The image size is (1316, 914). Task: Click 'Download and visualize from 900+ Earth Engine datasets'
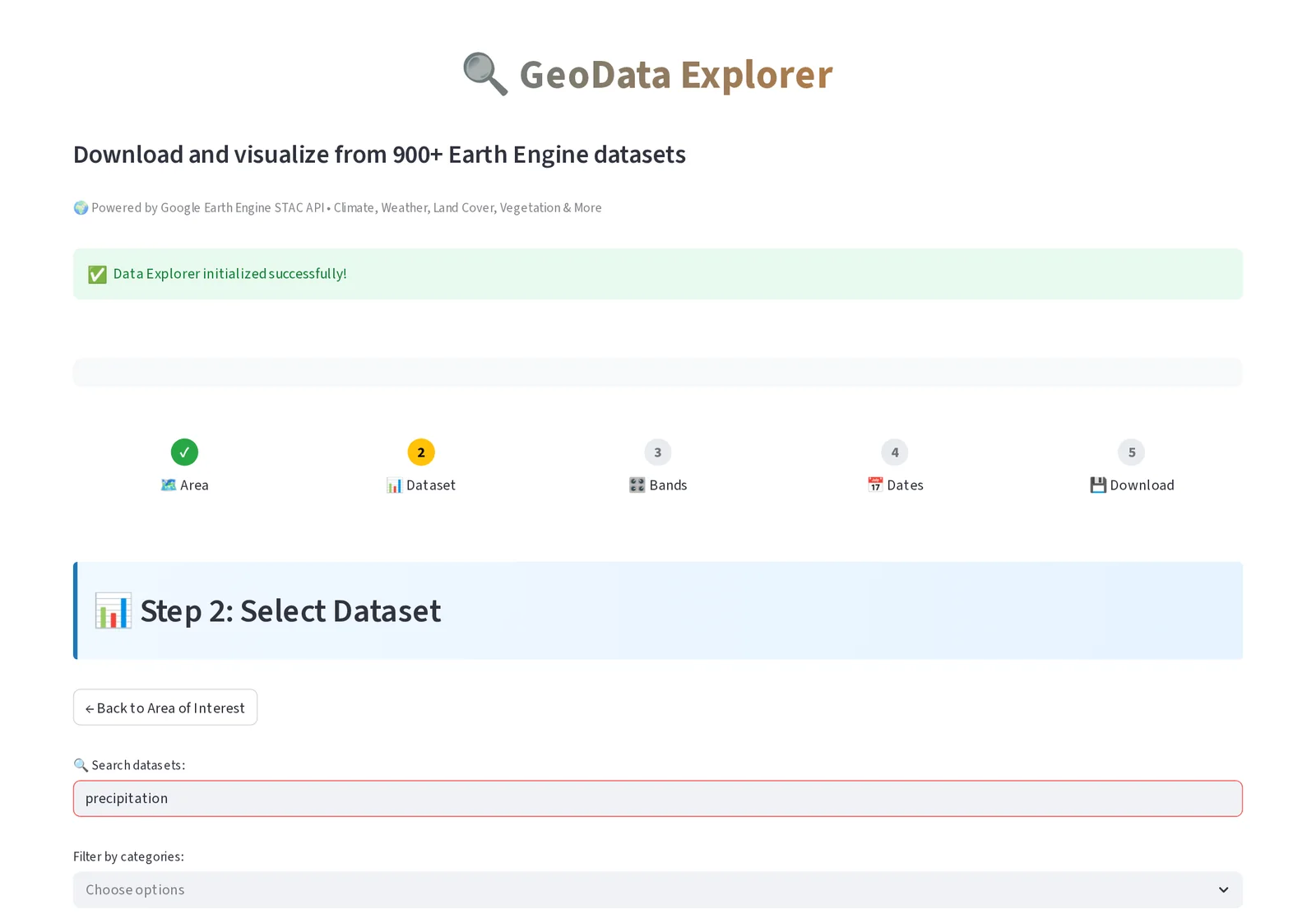click(379, 155)
